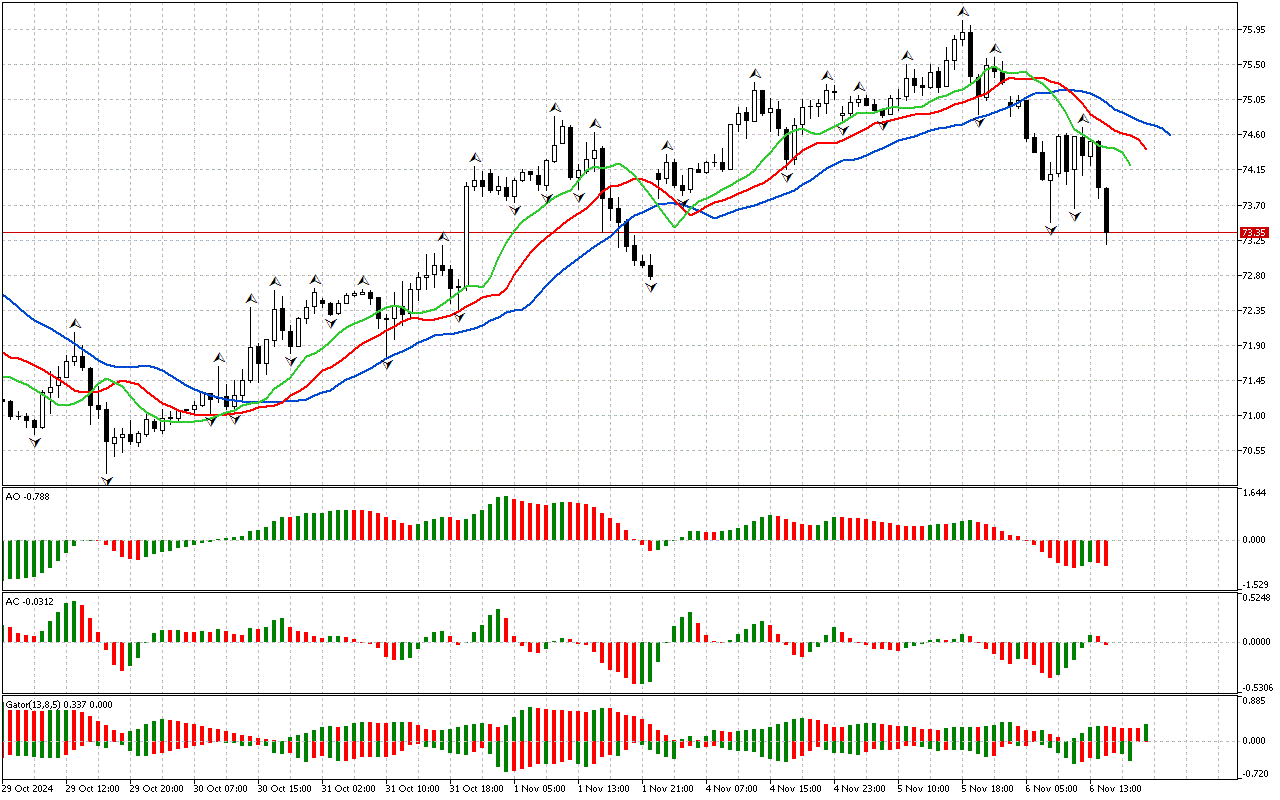The height and width of the screenshot is (800, 1280).
Task: Click the 30 Oct 07:00 time label
Action: (x=221, y=788)
